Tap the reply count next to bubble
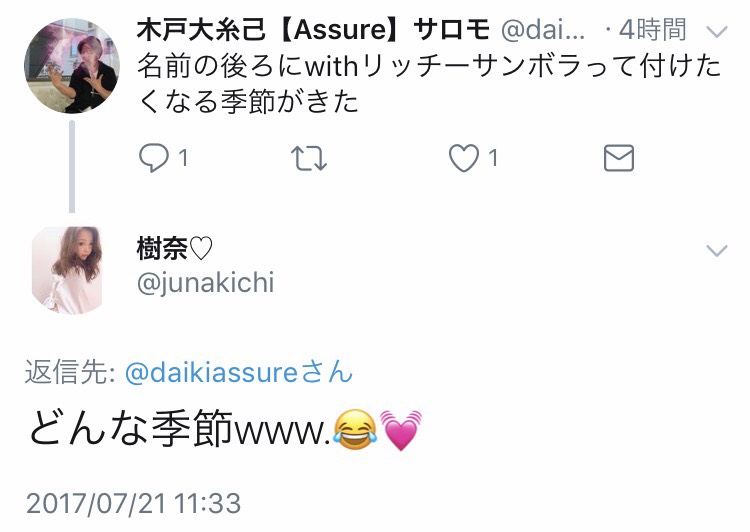Viewport: 750px width, 532px height. (183, 158)
